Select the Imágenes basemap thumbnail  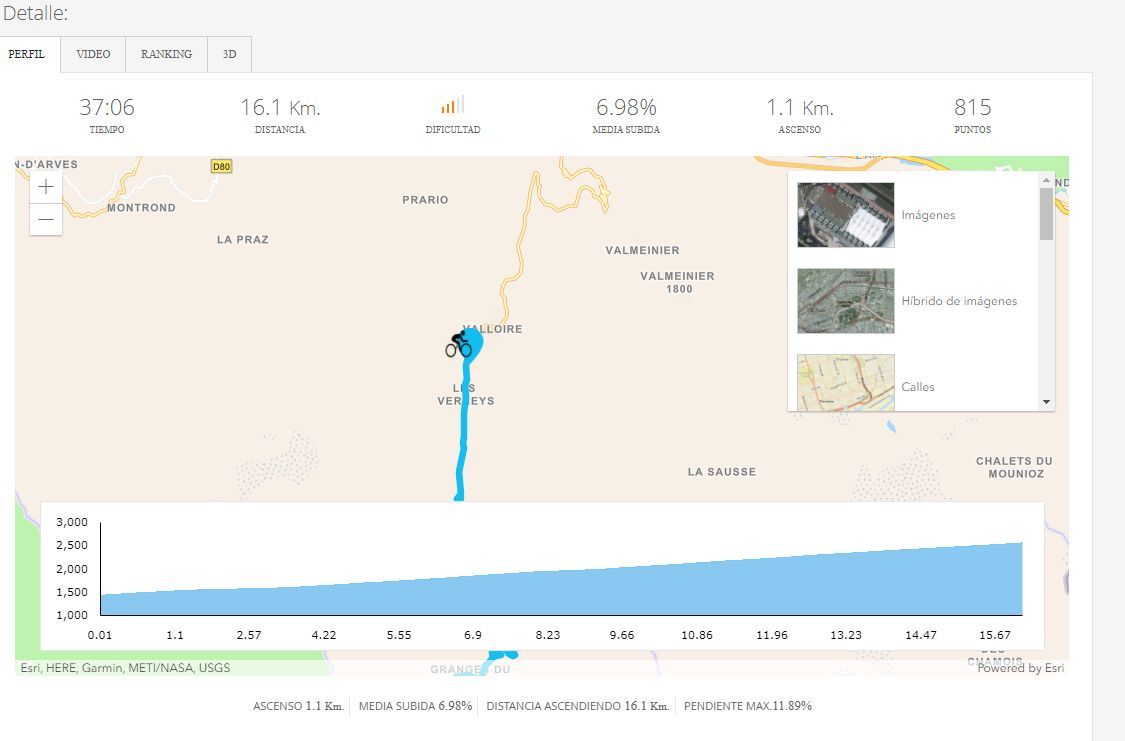pyautogui.click(x=846, y=214)
